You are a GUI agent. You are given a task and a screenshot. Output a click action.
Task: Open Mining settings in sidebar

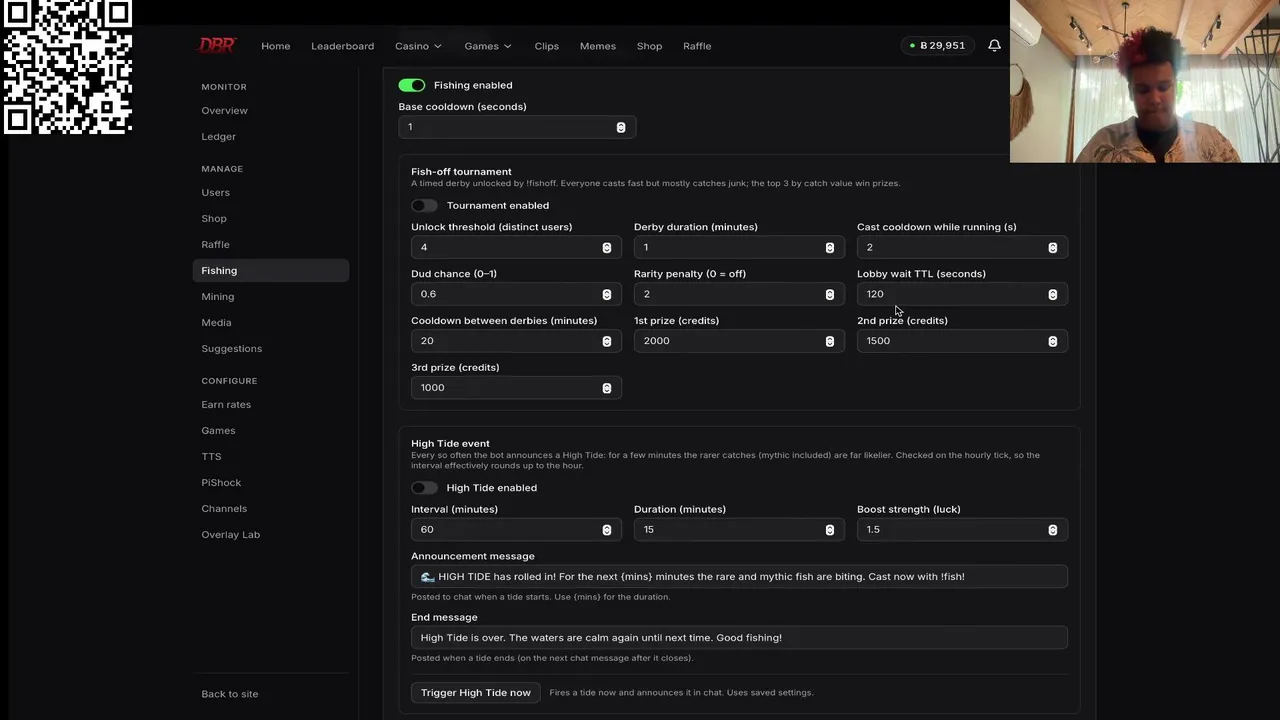(270, 296)
